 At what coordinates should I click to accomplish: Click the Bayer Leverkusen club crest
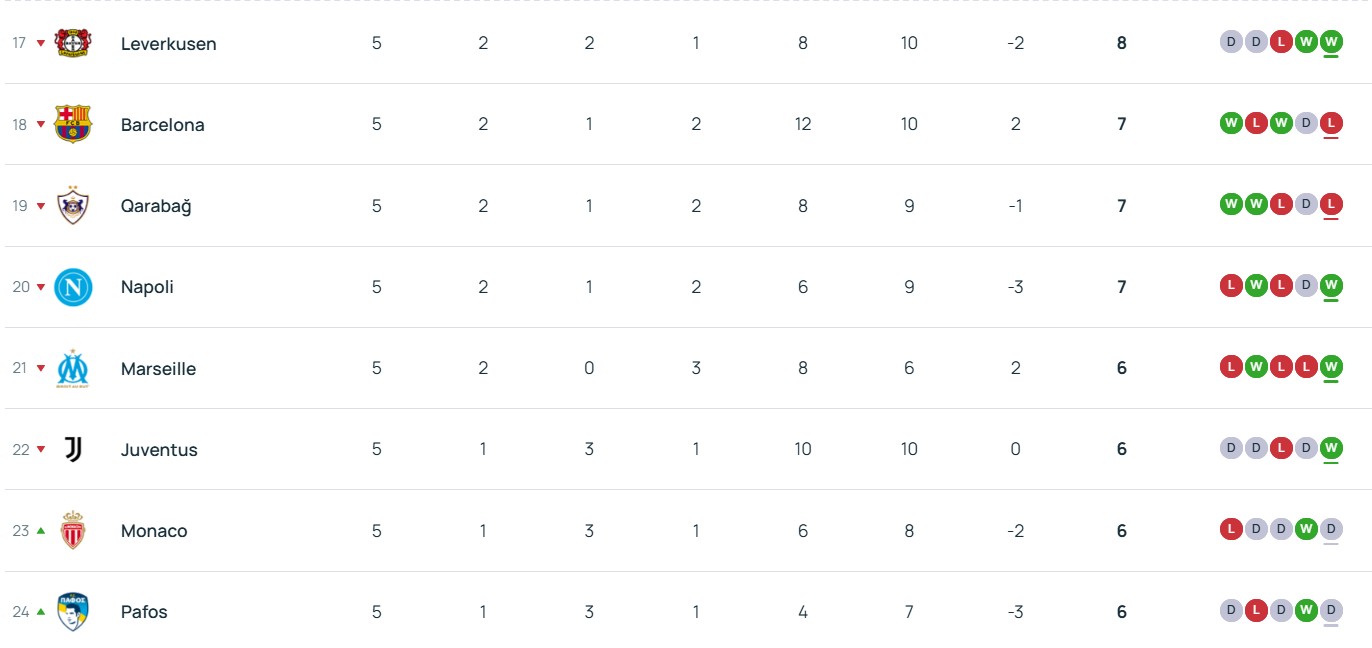(73, 43)
